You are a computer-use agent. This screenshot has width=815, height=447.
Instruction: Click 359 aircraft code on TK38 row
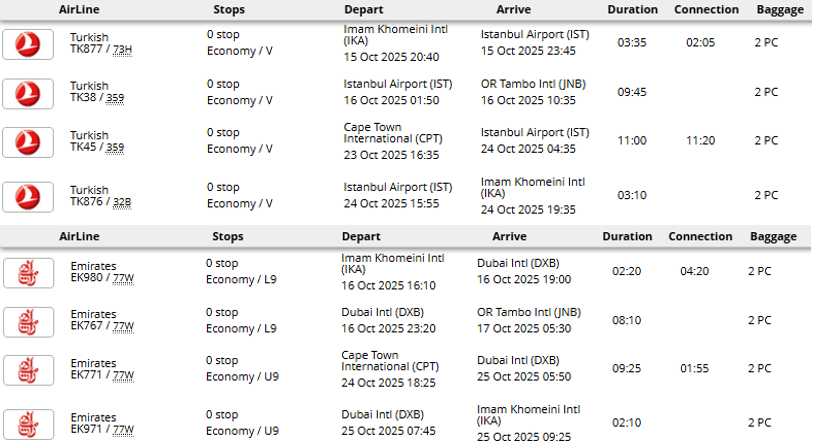pyautogui.click(x=115, y=99)
